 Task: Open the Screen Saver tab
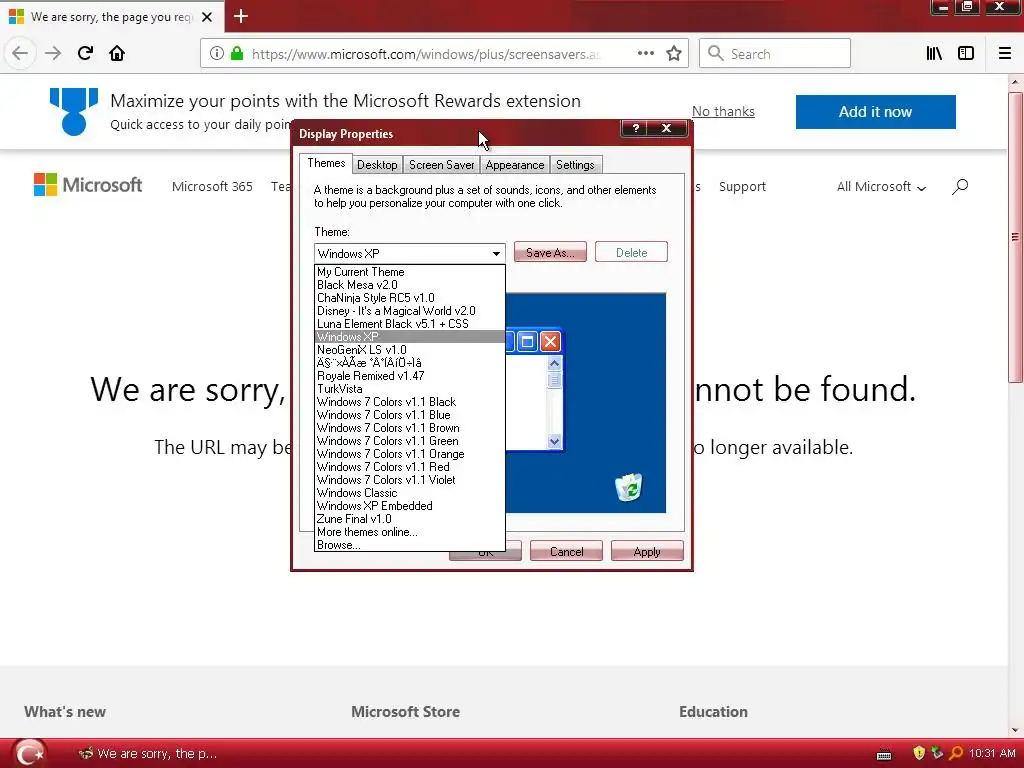tap(441, 165)
